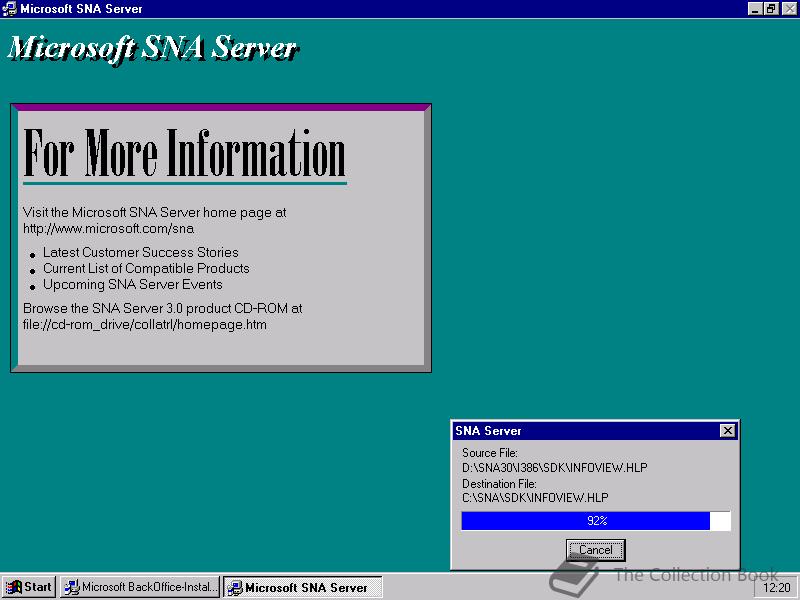Click the BackOffice installer taskbar icon
The width and height of the screenshot is (800, 600).
(x=72, y=587)
